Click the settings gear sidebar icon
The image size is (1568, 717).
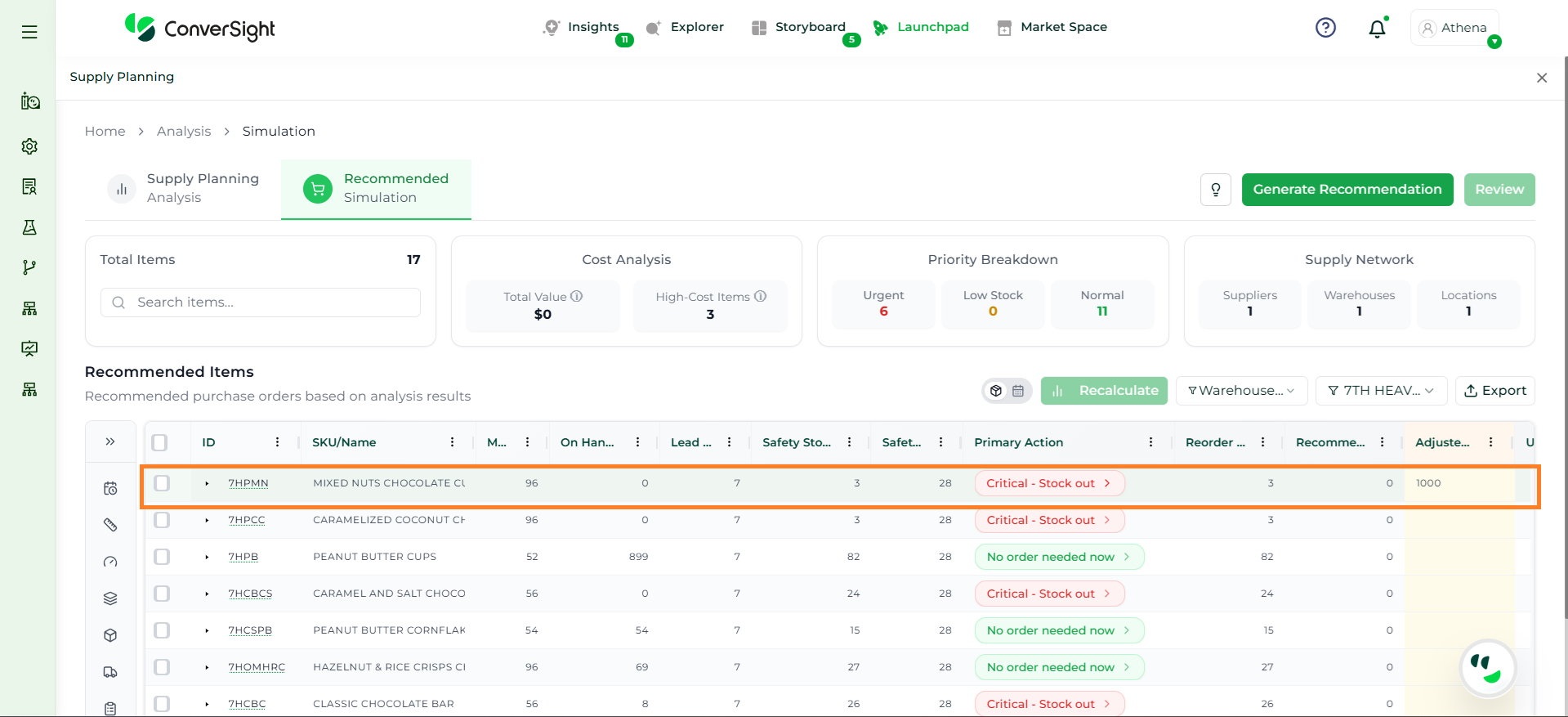(x=29, y=146)
